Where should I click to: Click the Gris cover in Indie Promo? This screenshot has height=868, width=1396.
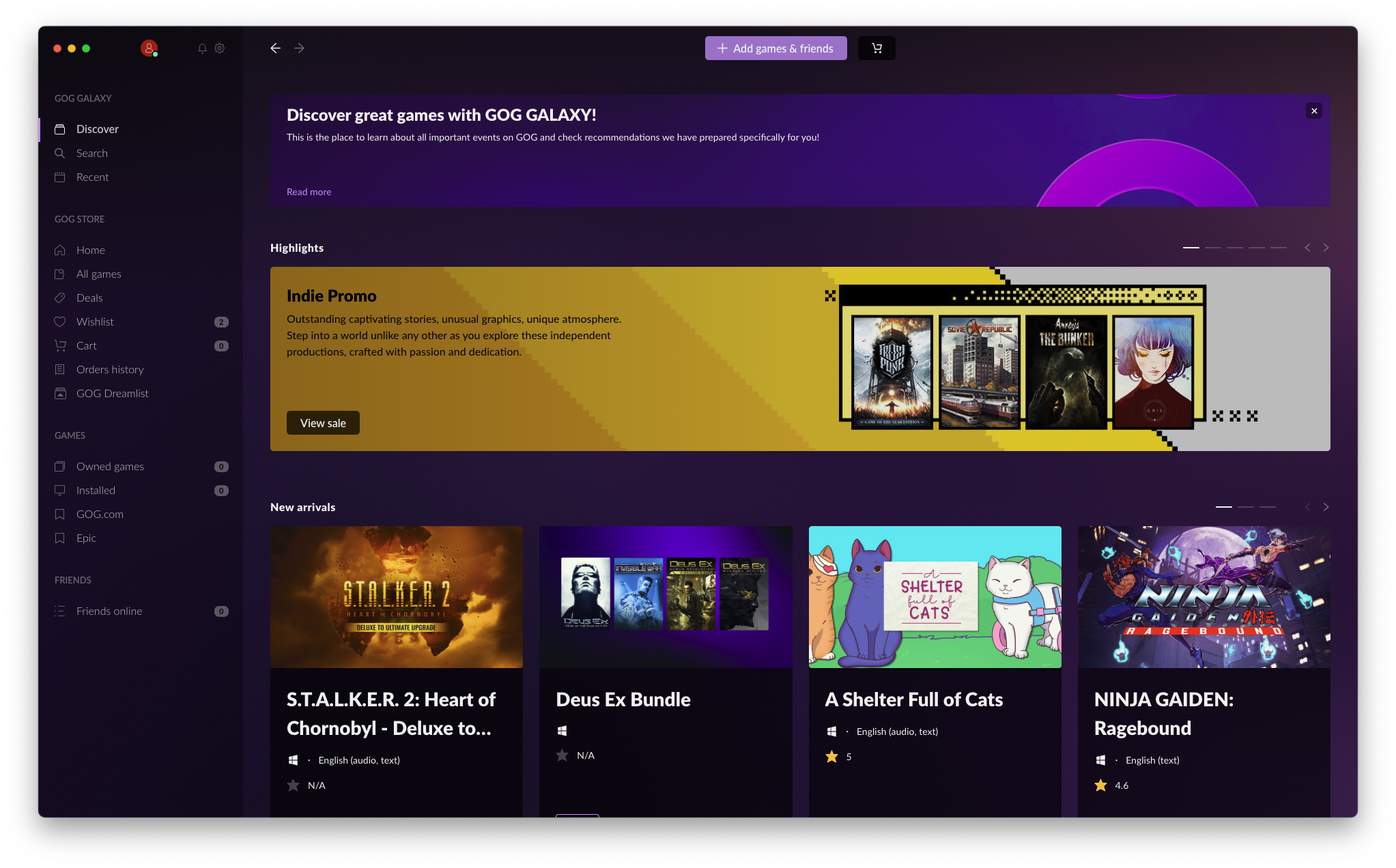pos(1154,372)
